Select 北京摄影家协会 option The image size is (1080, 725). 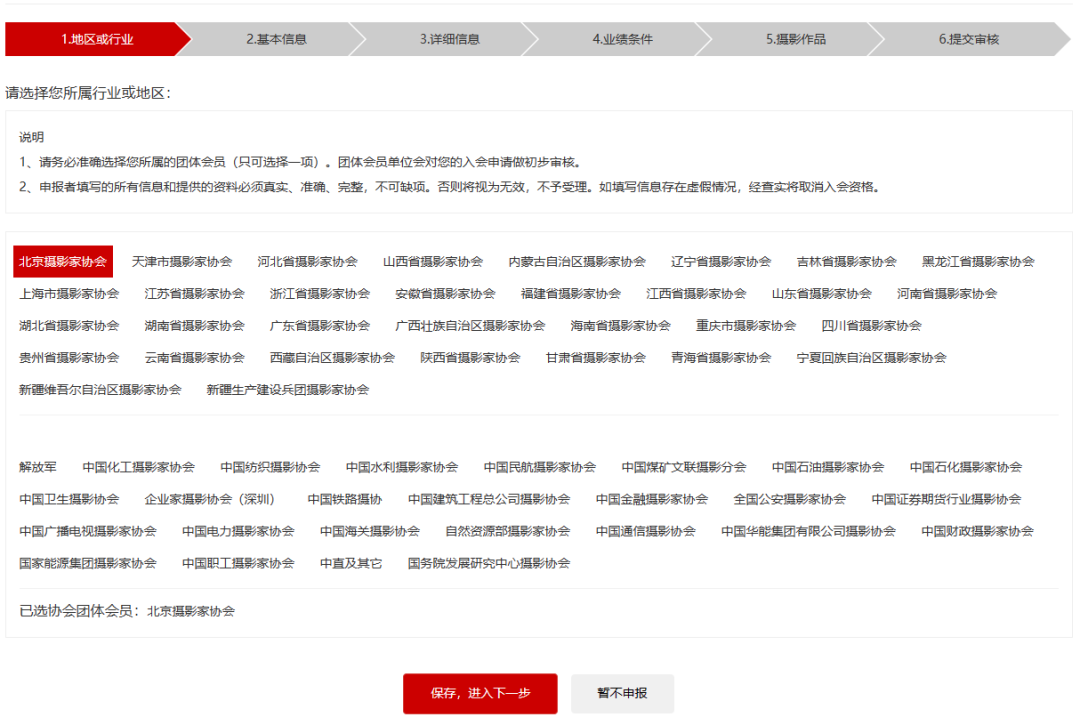coord(63,262)
